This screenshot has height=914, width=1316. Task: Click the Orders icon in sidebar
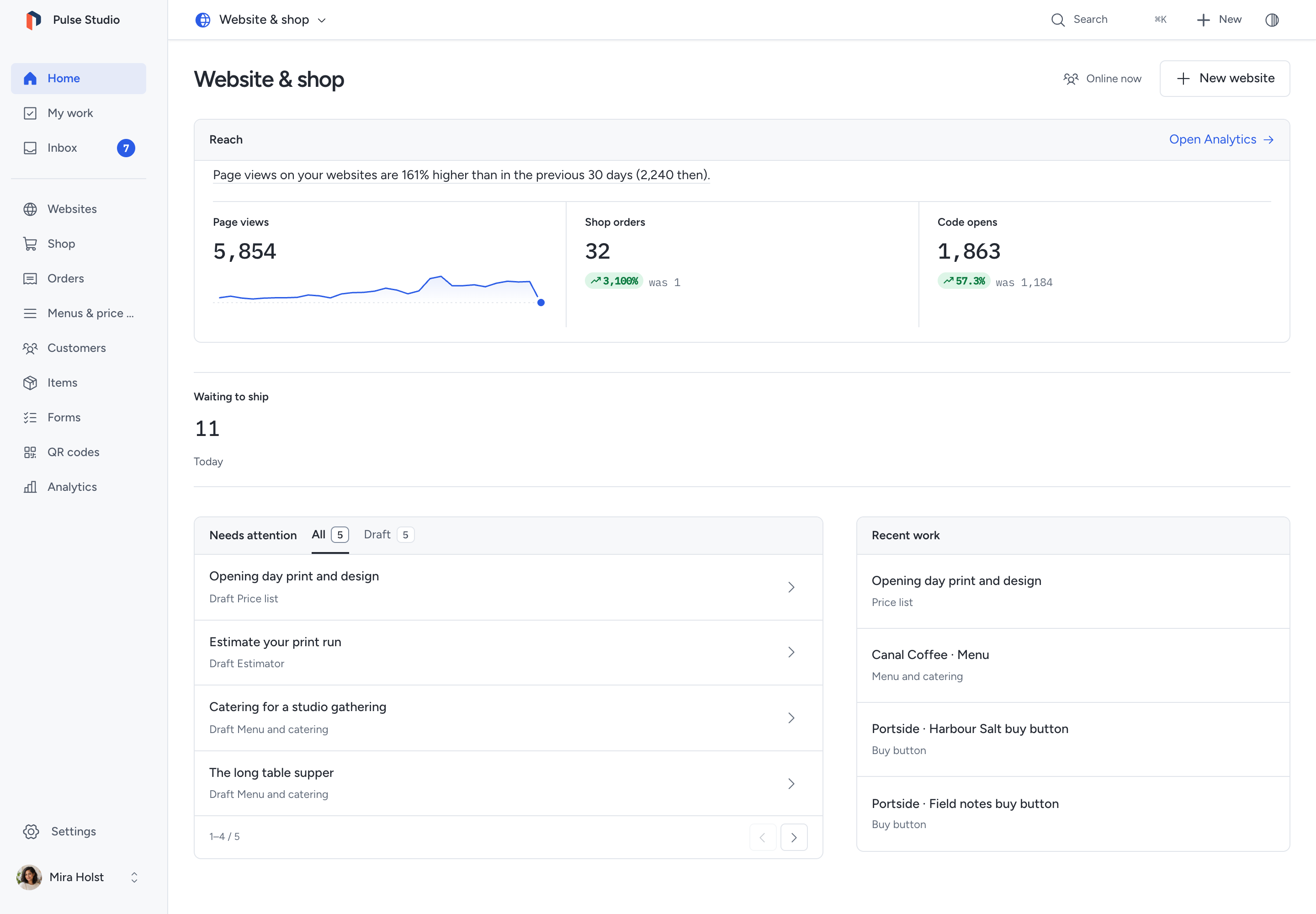30,278
